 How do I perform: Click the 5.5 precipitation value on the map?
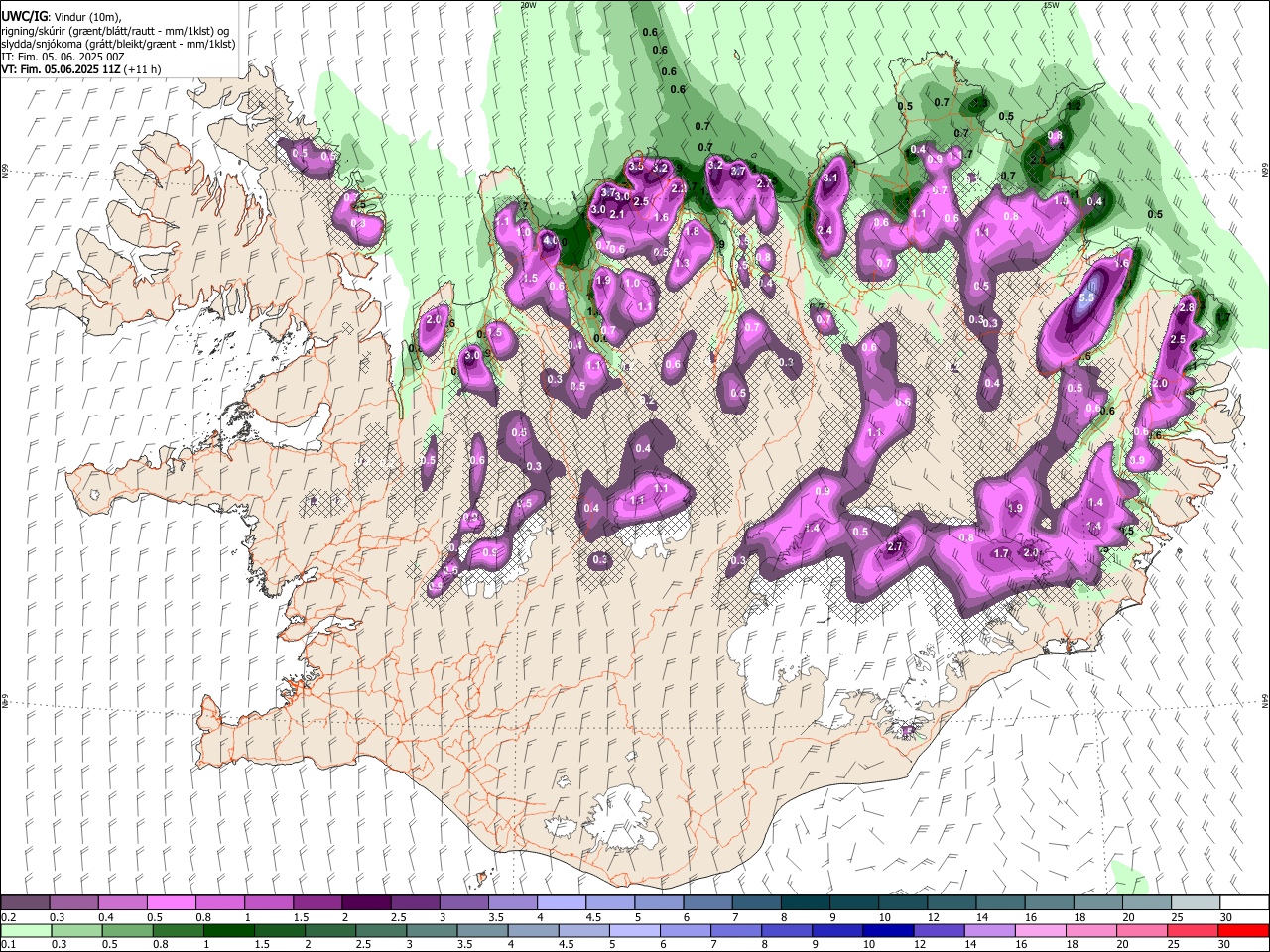[1085, 297]
